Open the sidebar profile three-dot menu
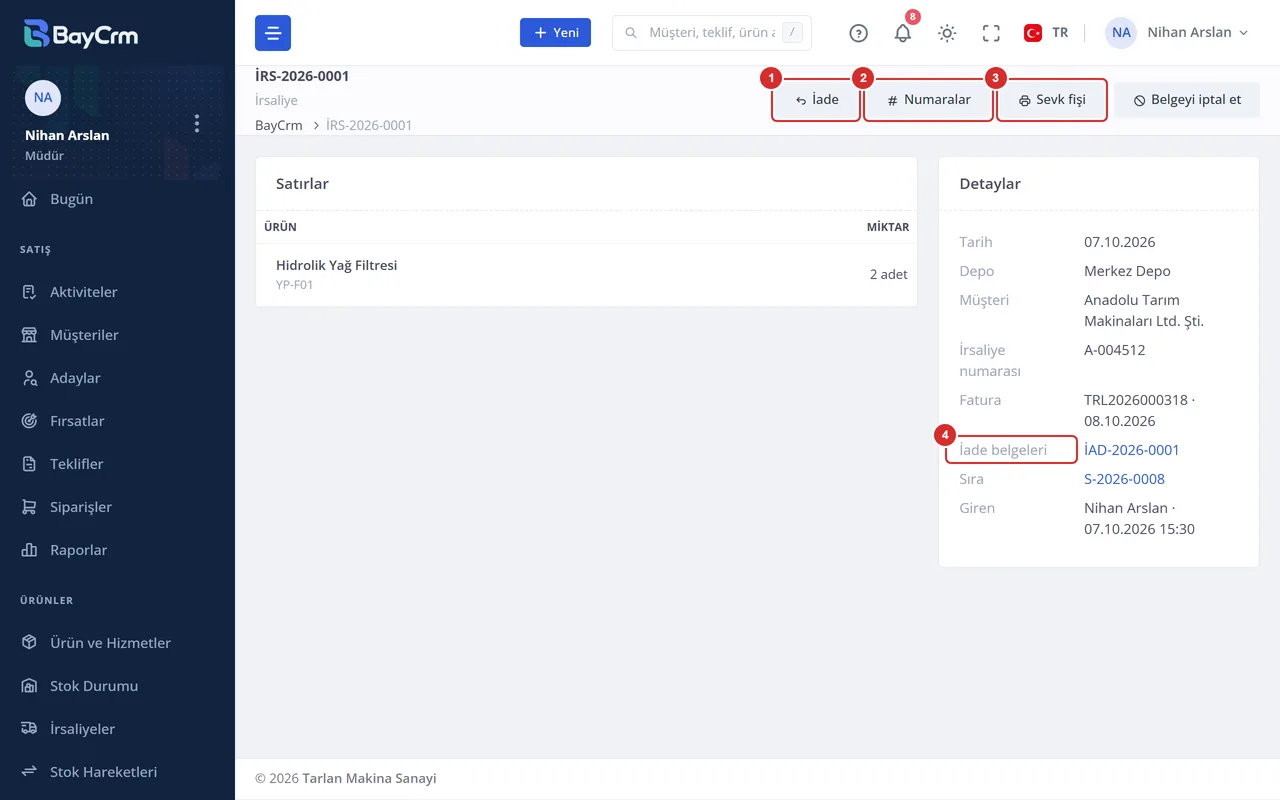 (197, 123)
